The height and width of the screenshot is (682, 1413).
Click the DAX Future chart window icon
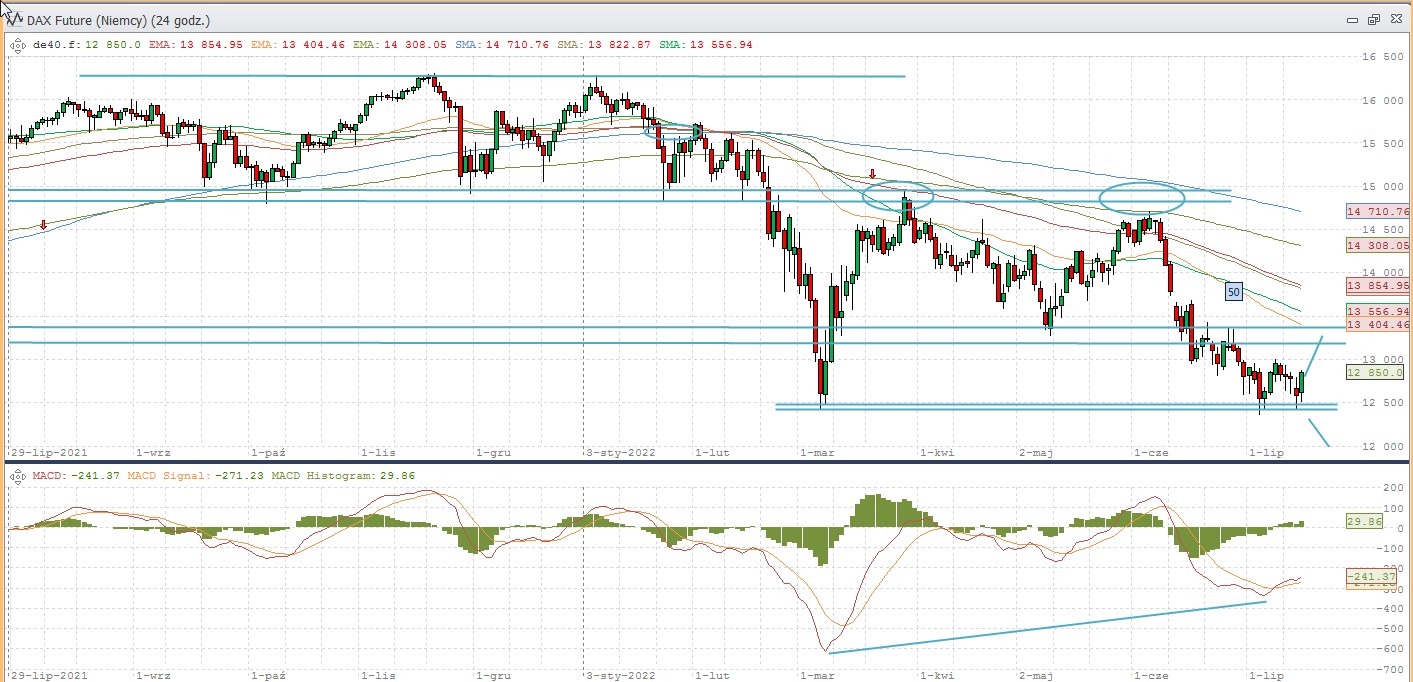point(11,18)
